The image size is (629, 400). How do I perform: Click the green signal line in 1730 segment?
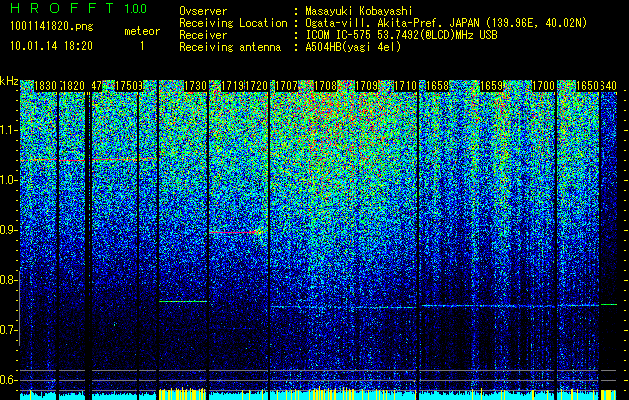[x=183, y=301]
